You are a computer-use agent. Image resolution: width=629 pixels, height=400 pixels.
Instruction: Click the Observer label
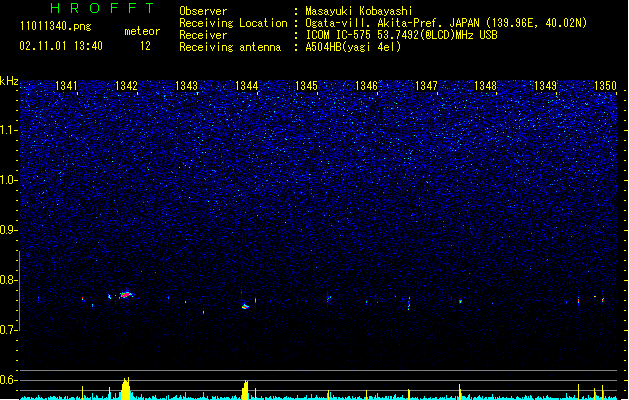pyautogui.click(x=203, y=11)
